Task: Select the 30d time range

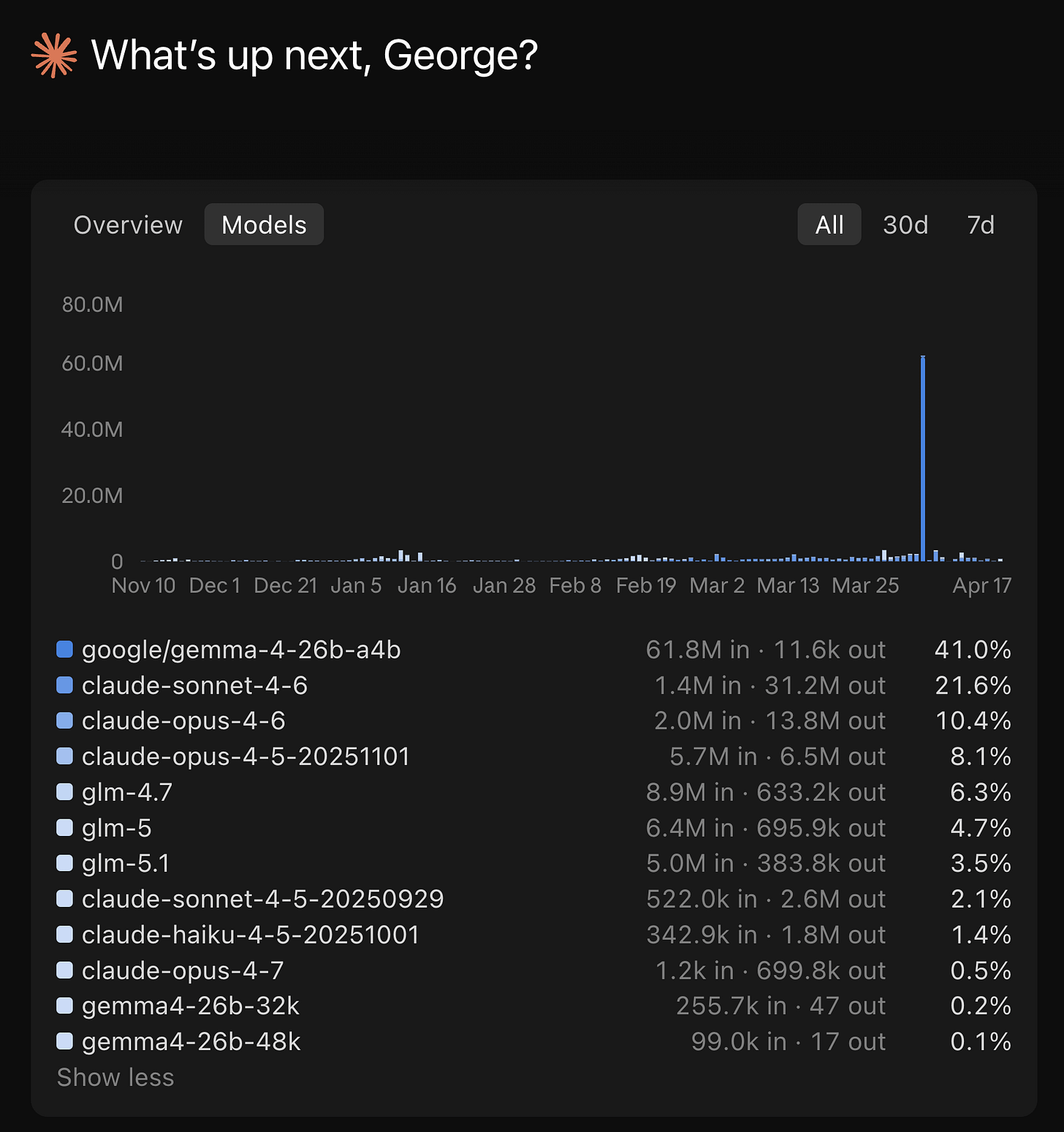Action: coord(905,225)
